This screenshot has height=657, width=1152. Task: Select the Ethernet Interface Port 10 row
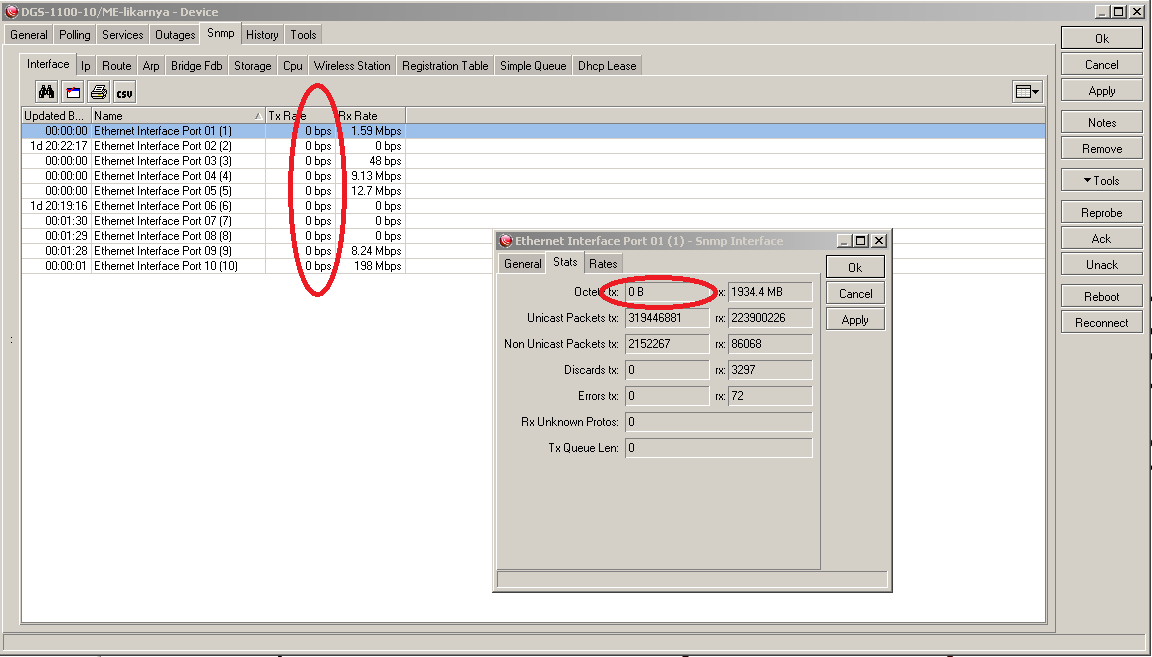[x=165, y=266]
